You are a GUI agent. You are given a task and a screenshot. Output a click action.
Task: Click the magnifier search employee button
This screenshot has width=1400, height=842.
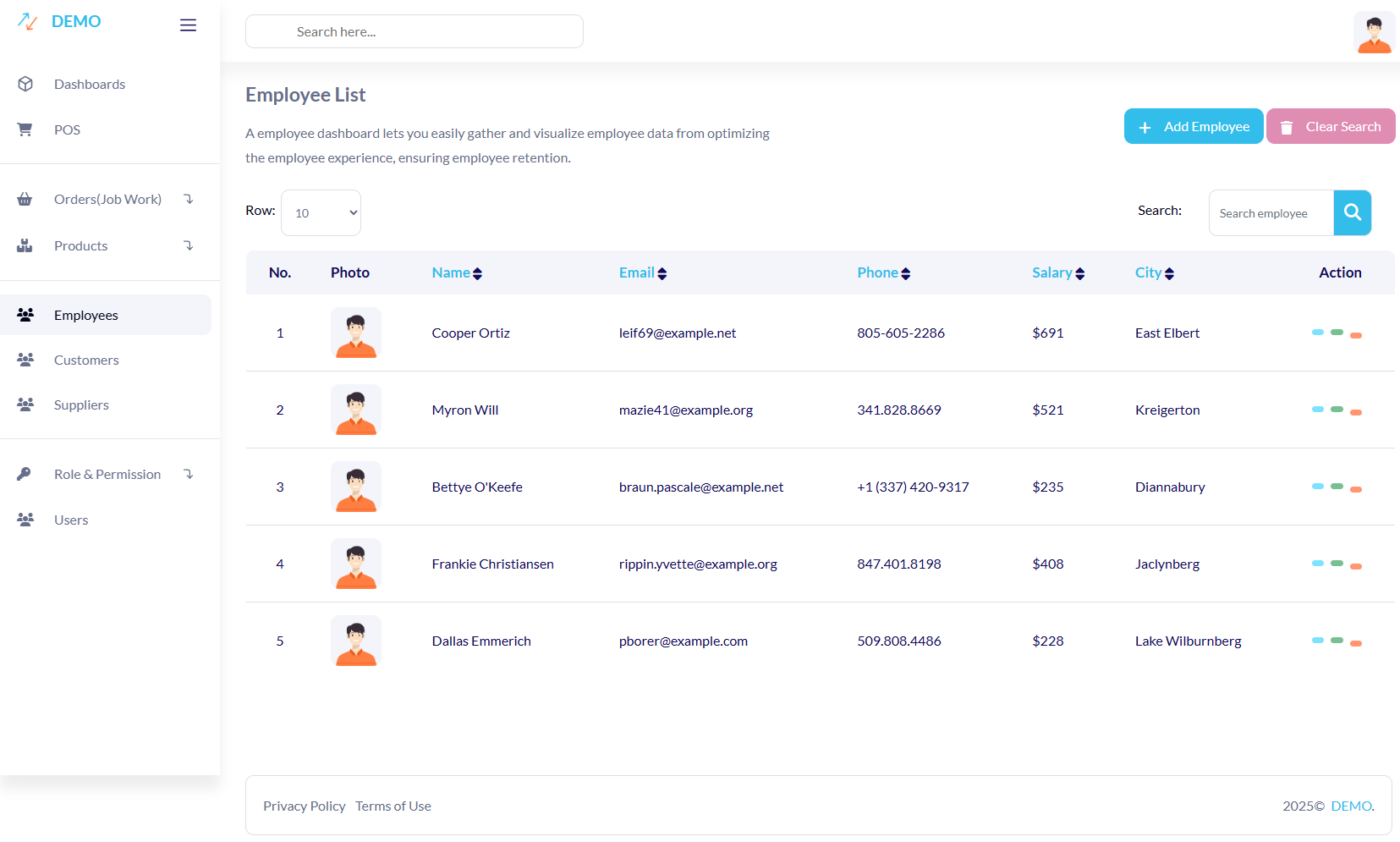[x=1352, y=212]
